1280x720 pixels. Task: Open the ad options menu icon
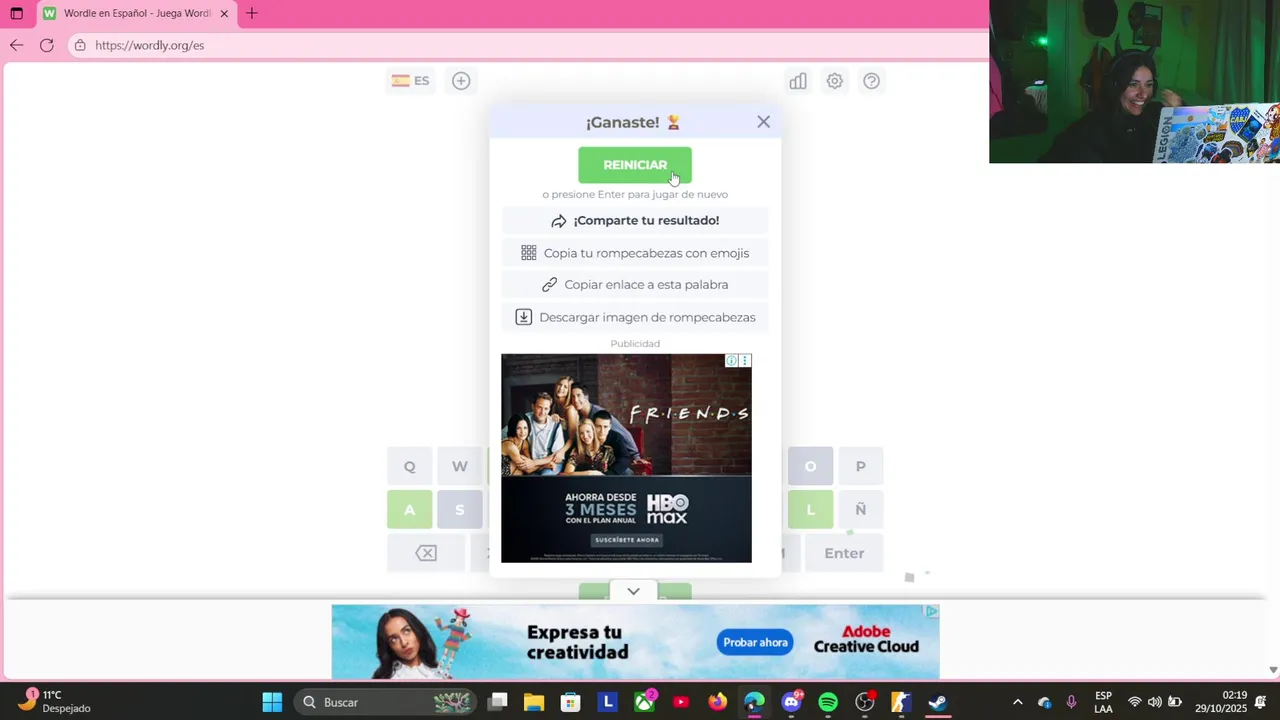click(x=744, y=360)
